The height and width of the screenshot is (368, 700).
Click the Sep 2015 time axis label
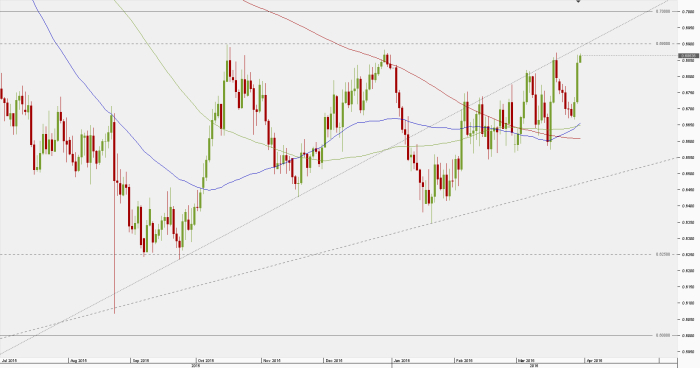point(140,360)
